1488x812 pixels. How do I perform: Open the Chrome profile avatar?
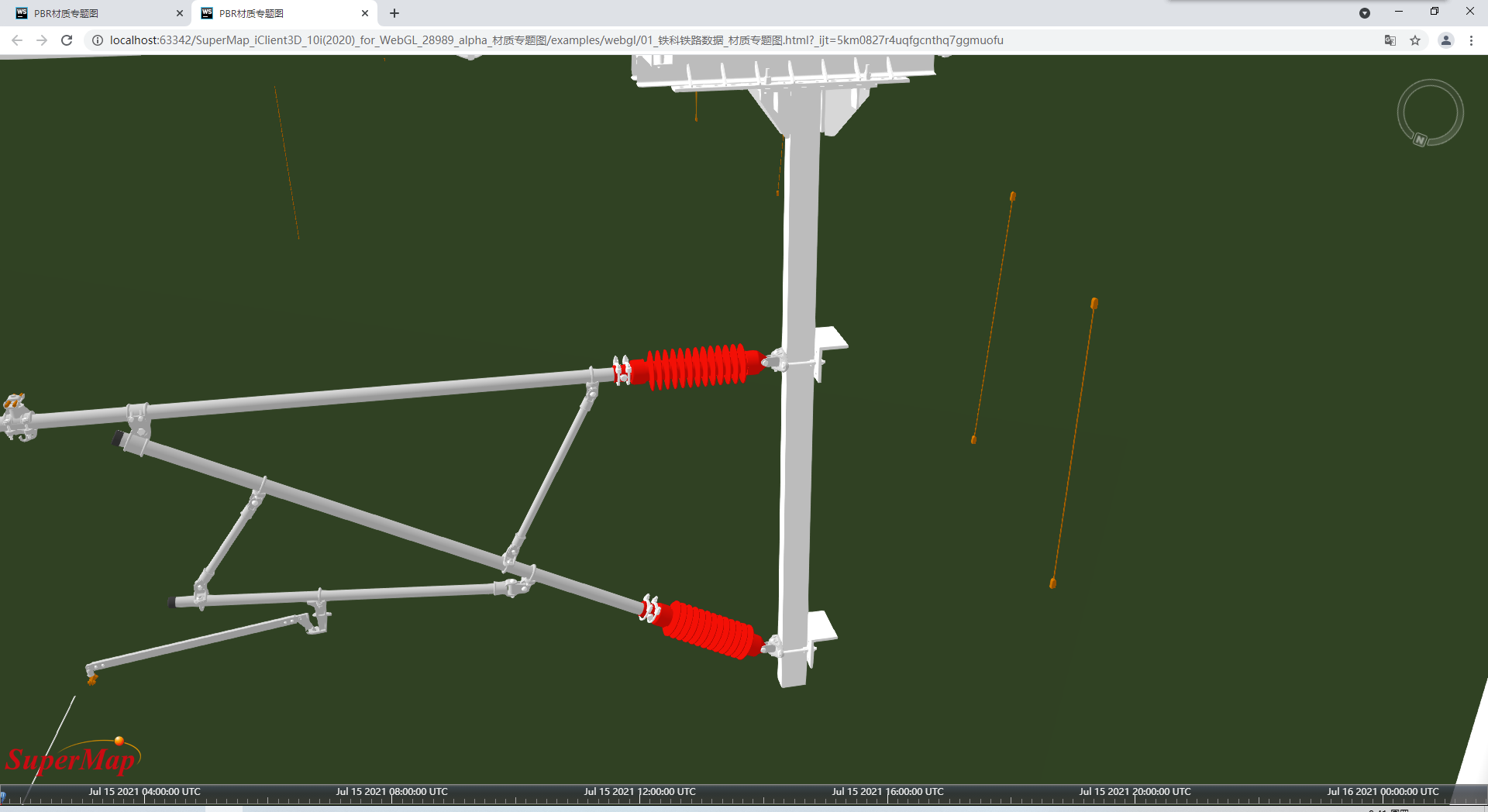[1446, 40]
